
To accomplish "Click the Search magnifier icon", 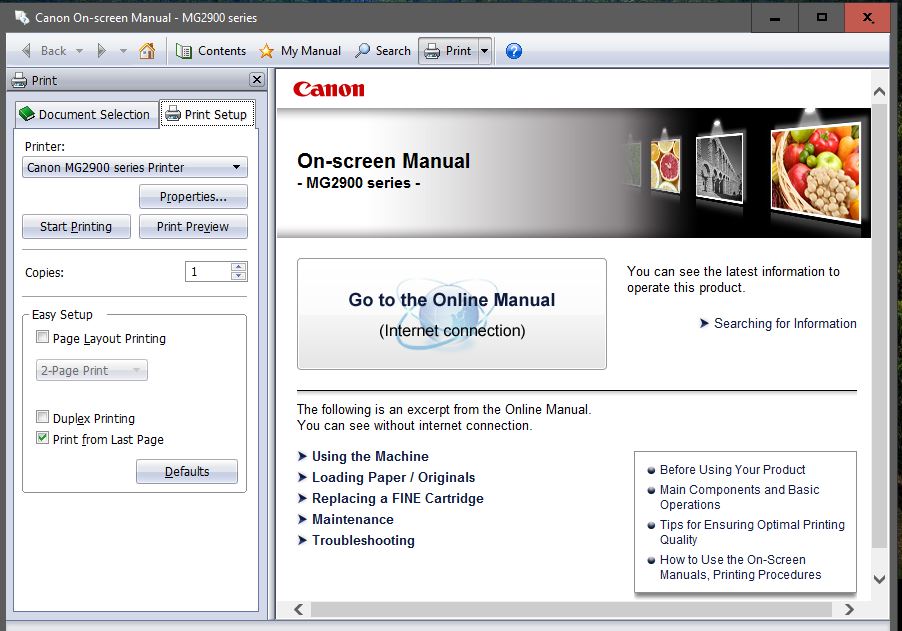I will point(363,51).
